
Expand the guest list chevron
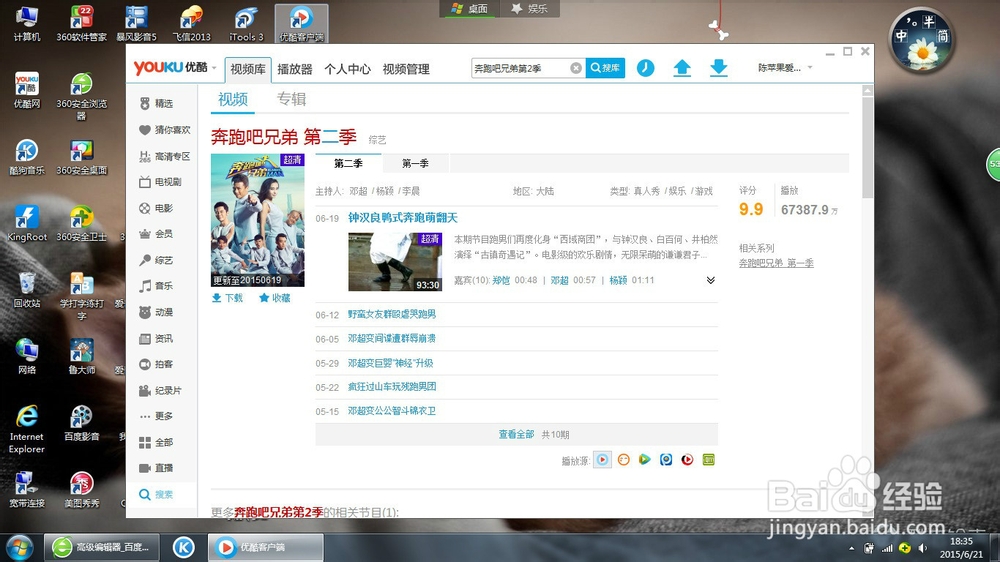pos(710,280)
